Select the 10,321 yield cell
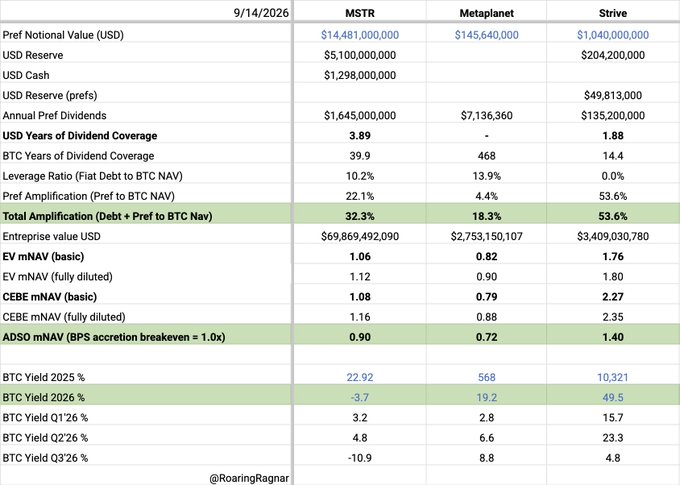The height and width of the screenshot is (485, 680). (x=613, y=377)
